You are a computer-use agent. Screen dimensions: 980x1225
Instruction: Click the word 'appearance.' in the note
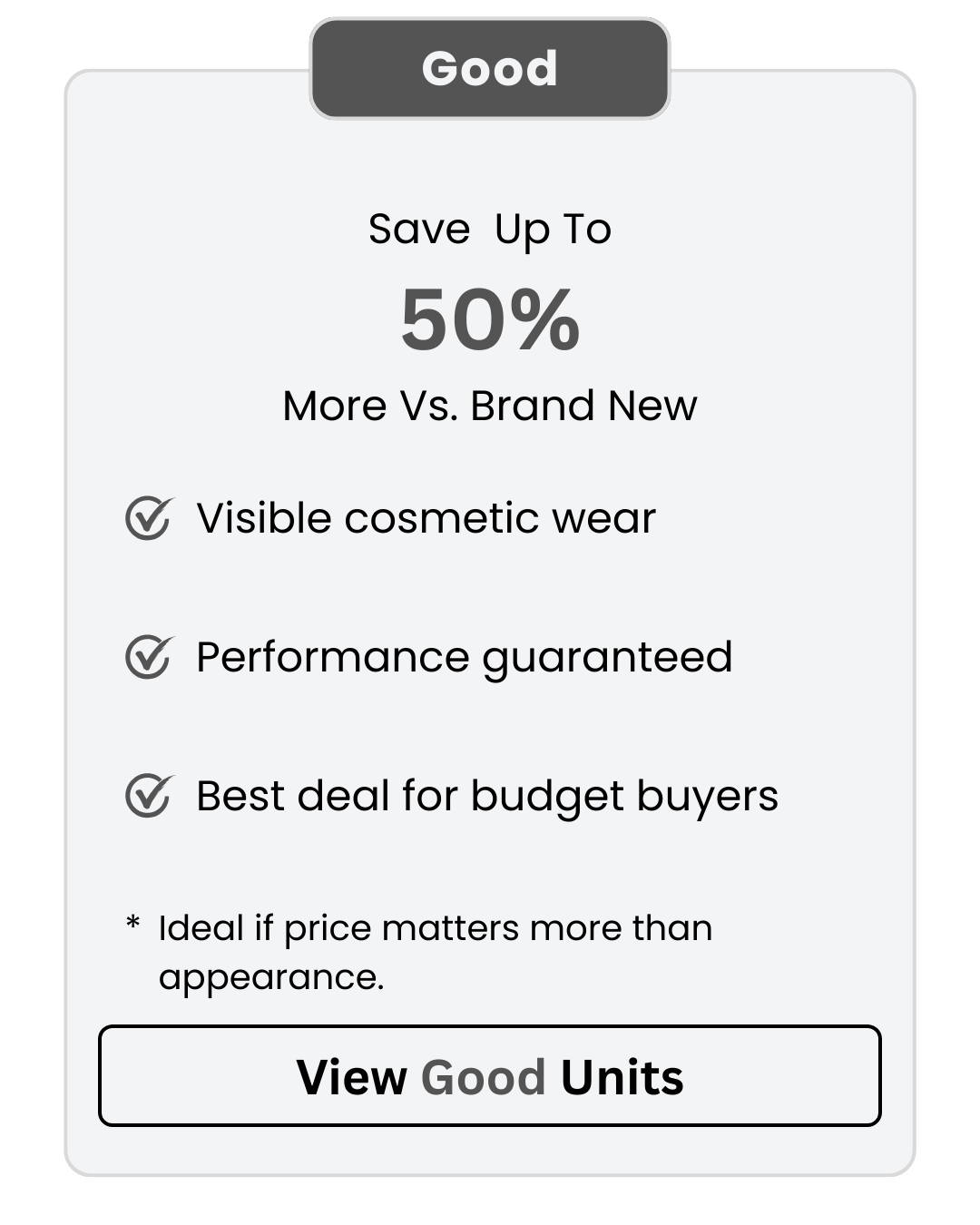[x=271, y=977]
